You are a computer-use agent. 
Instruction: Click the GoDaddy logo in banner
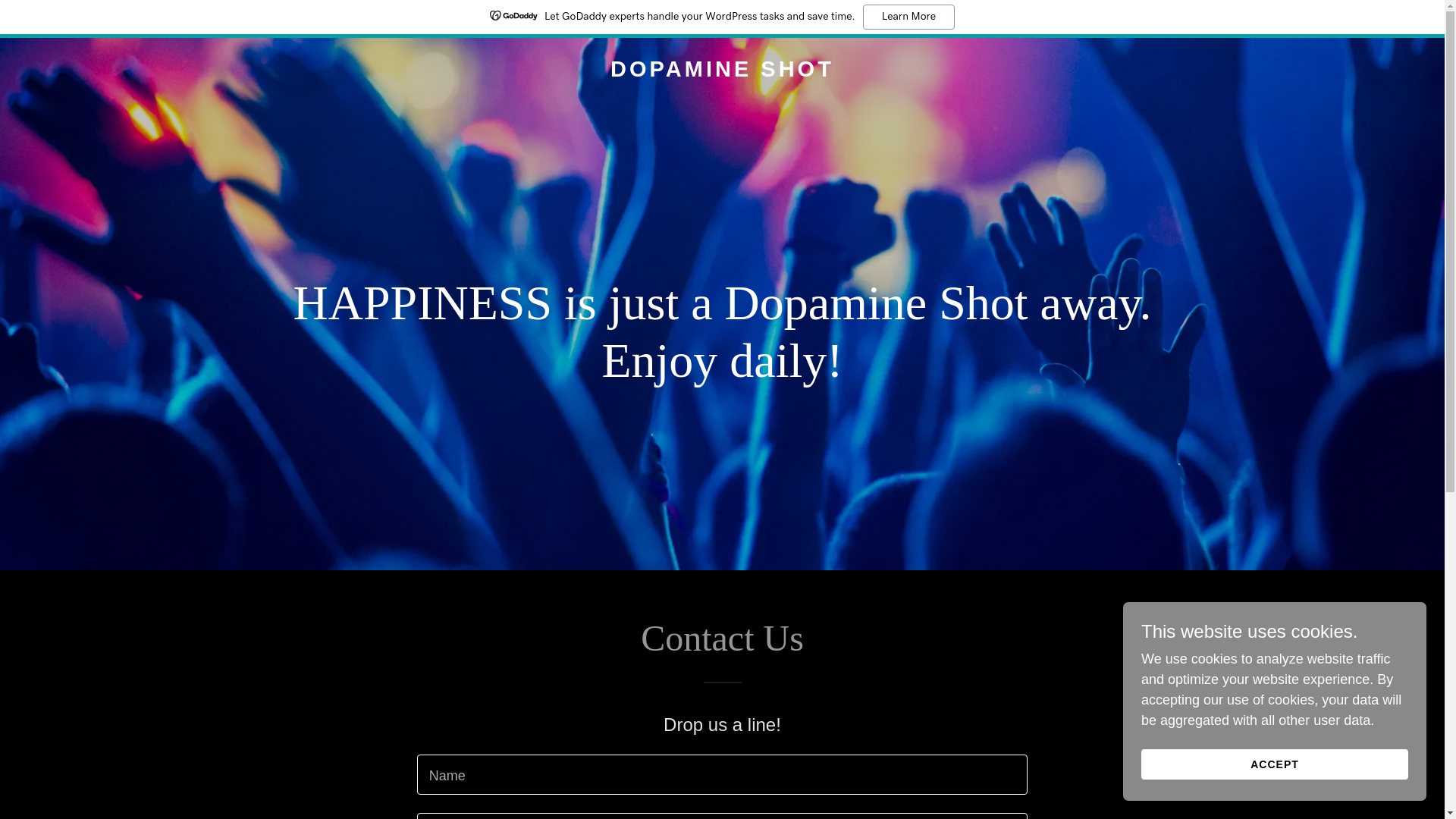(x=513, y=16)
